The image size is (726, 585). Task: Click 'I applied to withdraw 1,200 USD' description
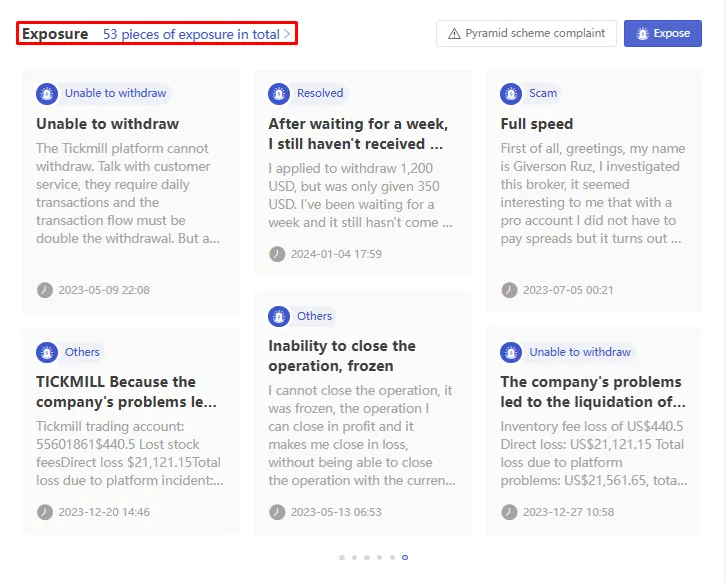(360, 195)
